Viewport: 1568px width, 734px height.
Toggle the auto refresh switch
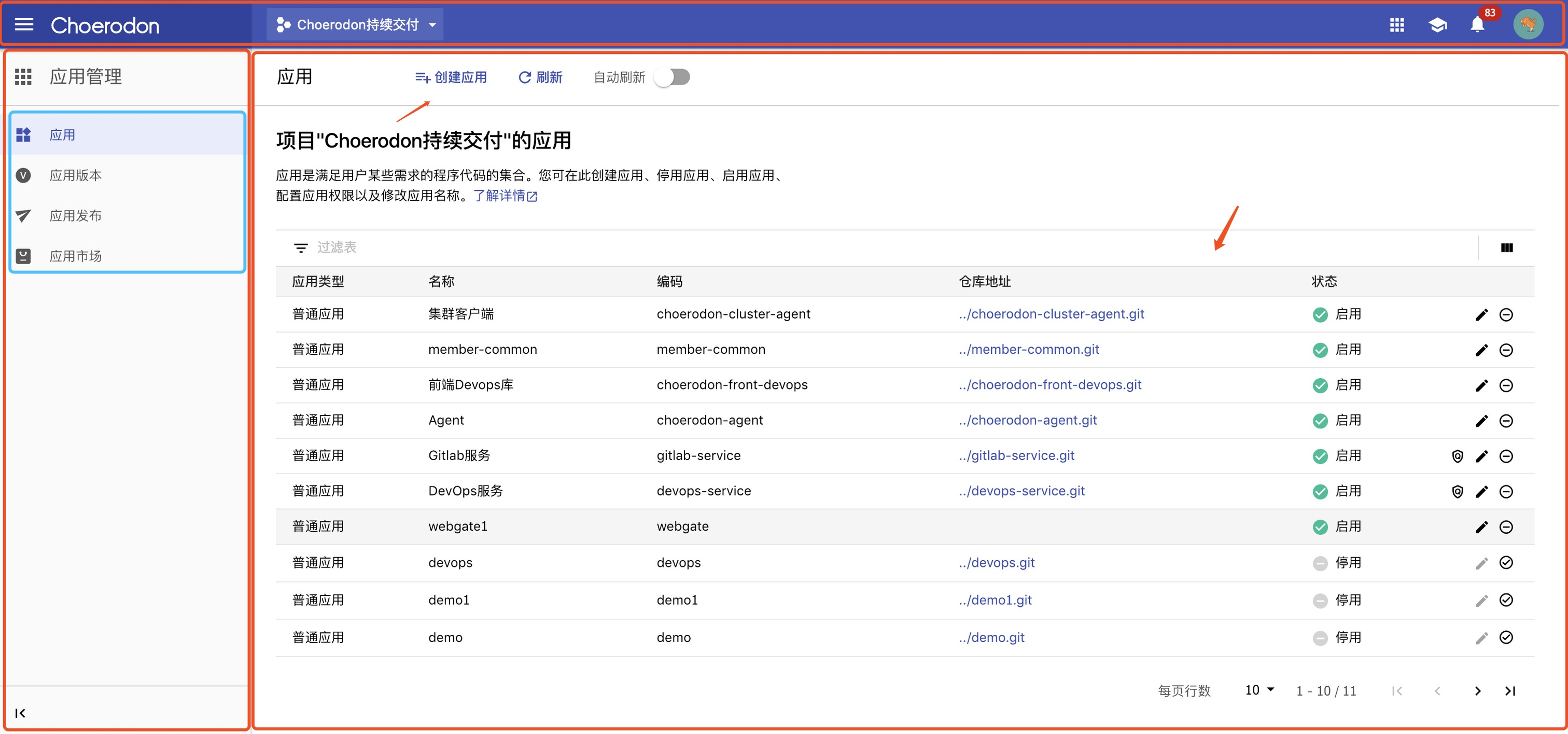pyautogui.click(x=672, y=77)
